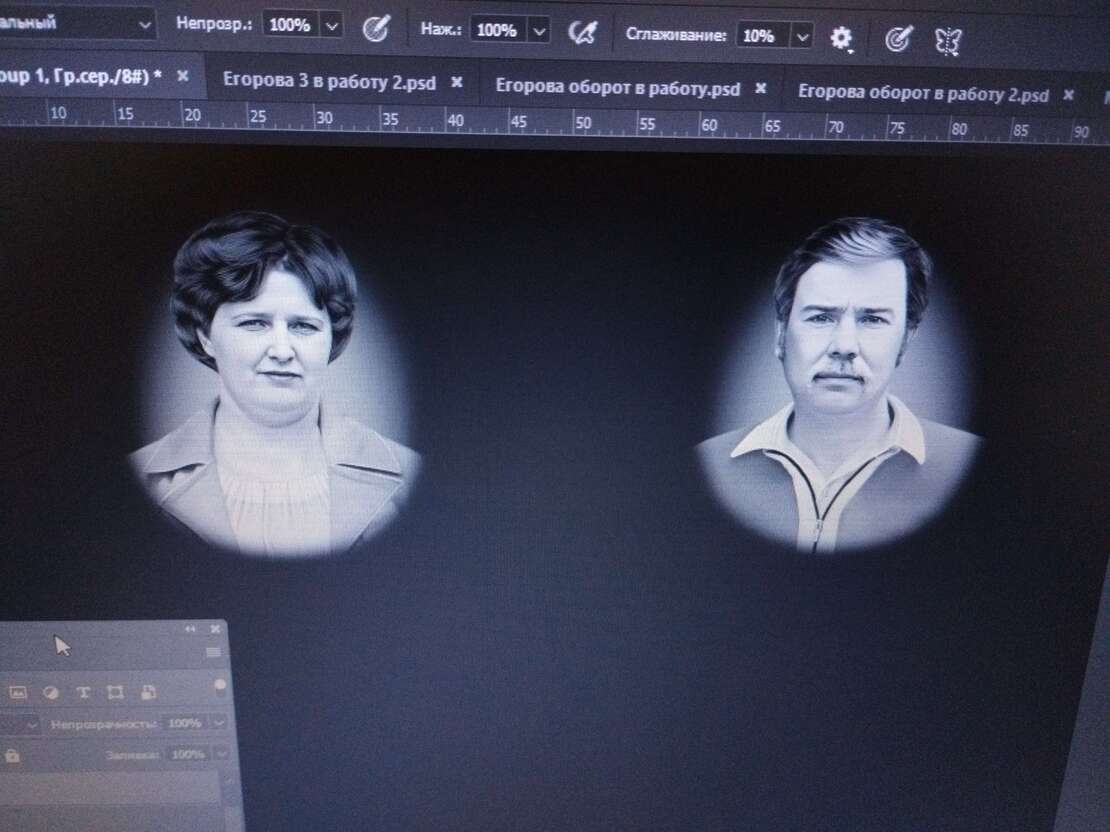Filter layers by type text icon
Image resolution: width=1110 pixels, height=832 pixels.
pyautogui.click(x=83, y=691)
